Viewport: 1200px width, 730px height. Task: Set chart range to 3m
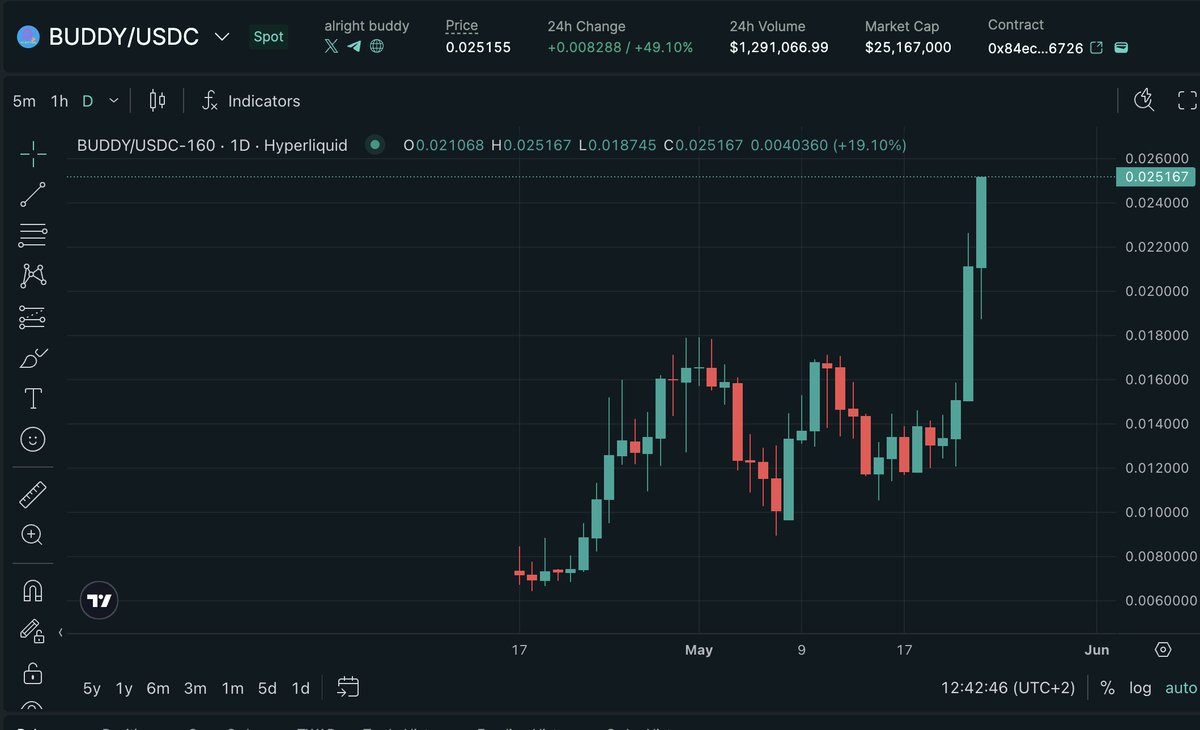pos(195,688)
